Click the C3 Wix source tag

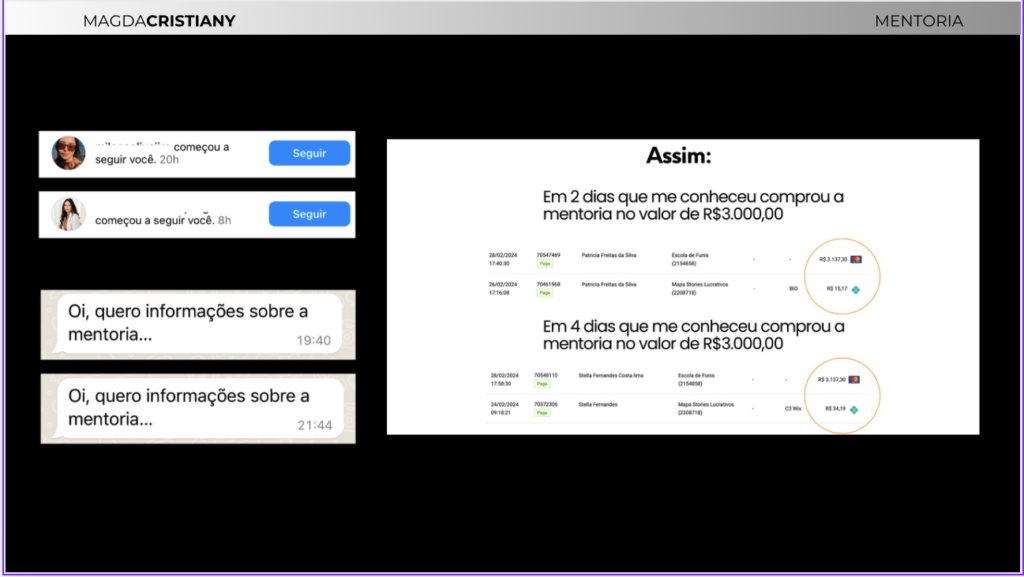tap(793, 408)
